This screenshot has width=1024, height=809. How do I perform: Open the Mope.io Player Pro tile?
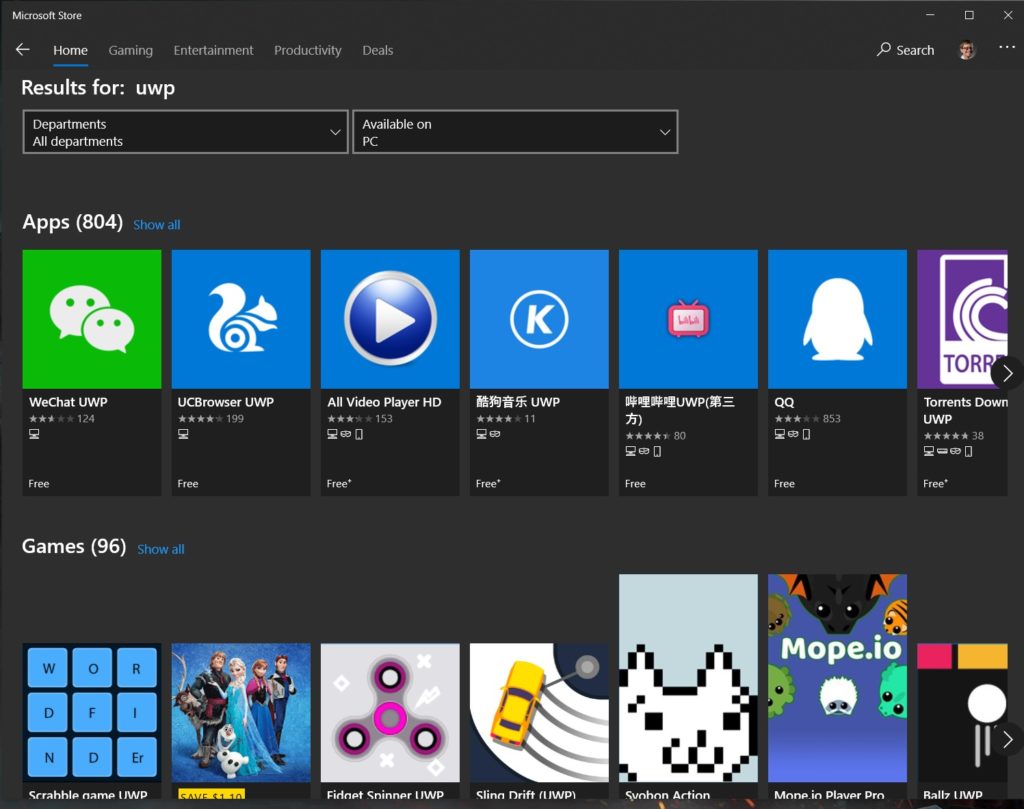(x=837, y=678)
